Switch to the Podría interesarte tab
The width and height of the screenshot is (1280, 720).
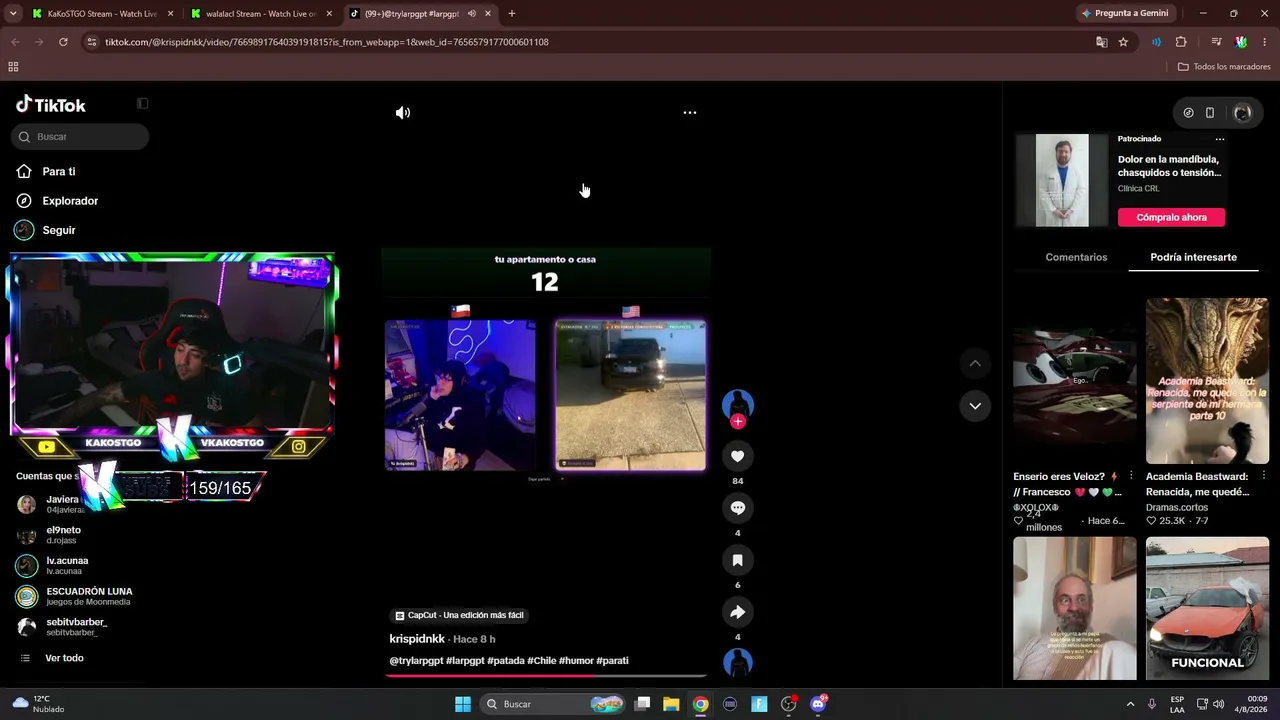coord(1193,257)
